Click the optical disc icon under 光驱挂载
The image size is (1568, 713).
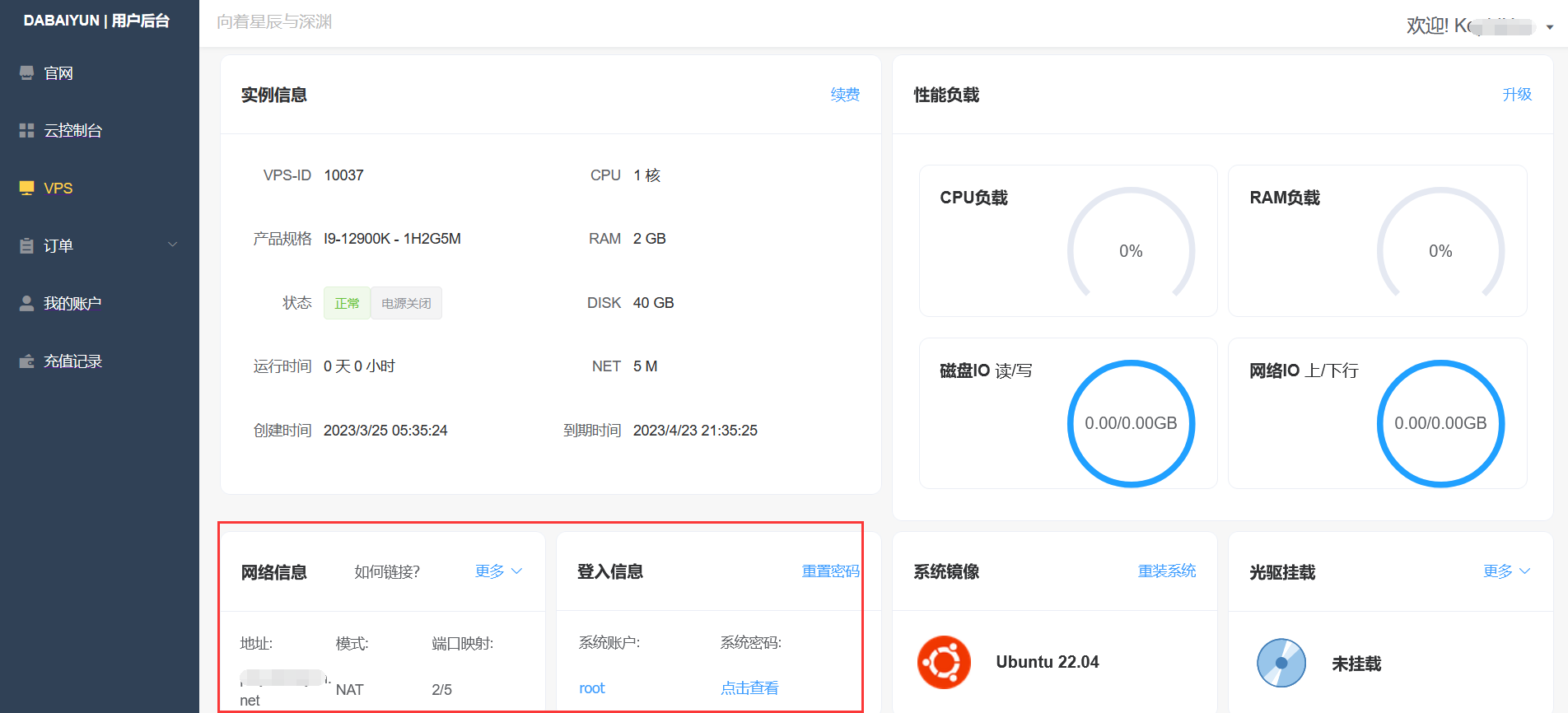[x=1281, y=663]
